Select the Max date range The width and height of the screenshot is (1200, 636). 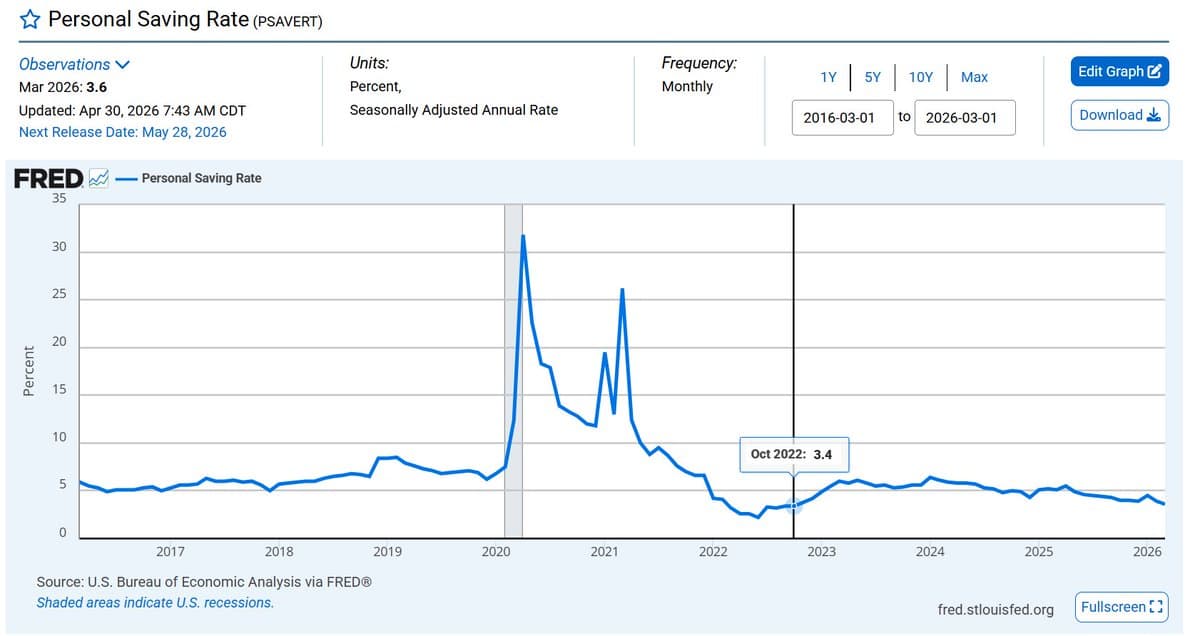974,77
